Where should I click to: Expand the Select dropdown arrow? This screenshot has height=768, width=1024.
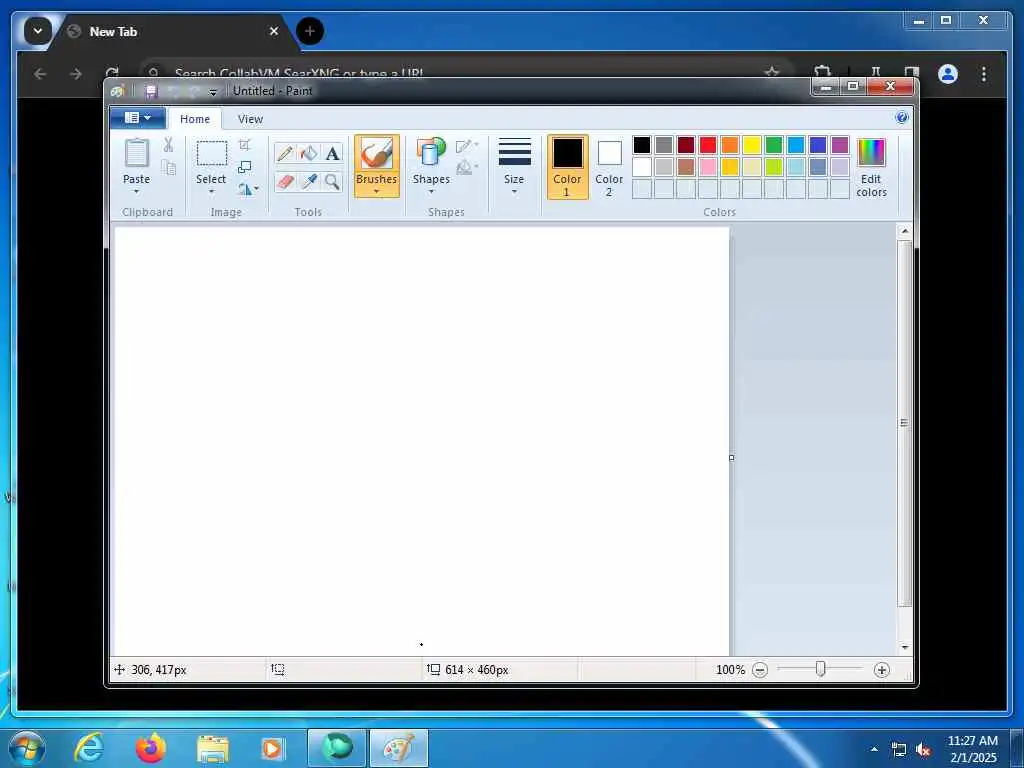(x=212, y=191)
